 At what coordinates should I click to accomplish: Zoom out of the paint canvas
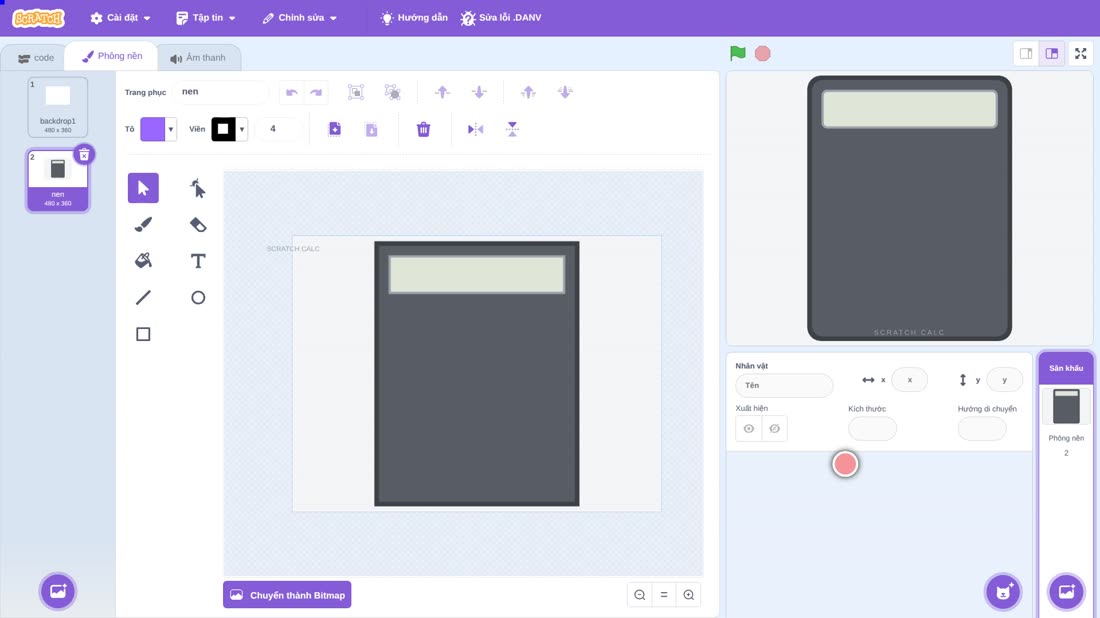639,595
